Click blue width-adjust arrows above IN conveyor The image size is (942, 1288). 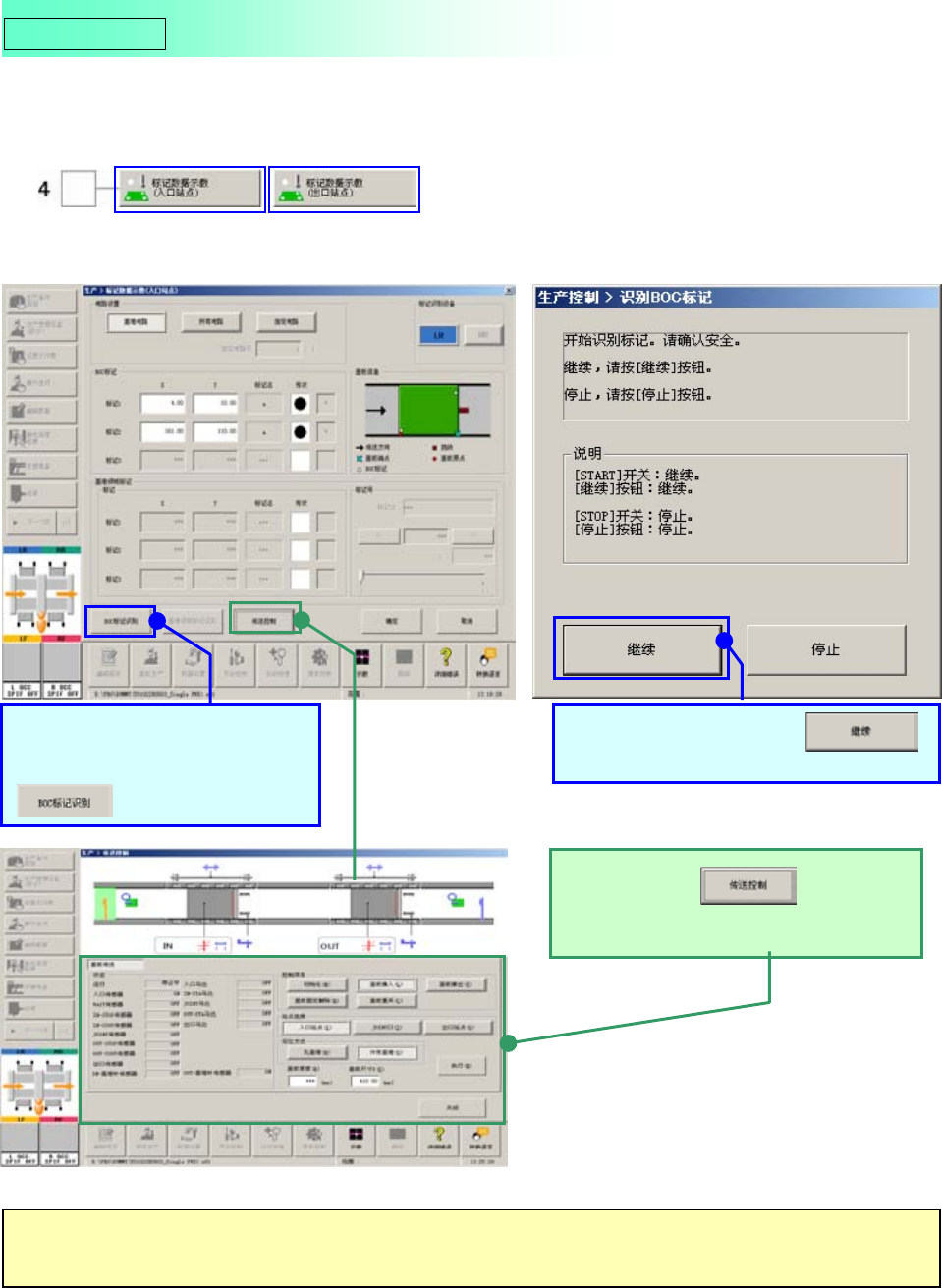[x=211, y=868]
